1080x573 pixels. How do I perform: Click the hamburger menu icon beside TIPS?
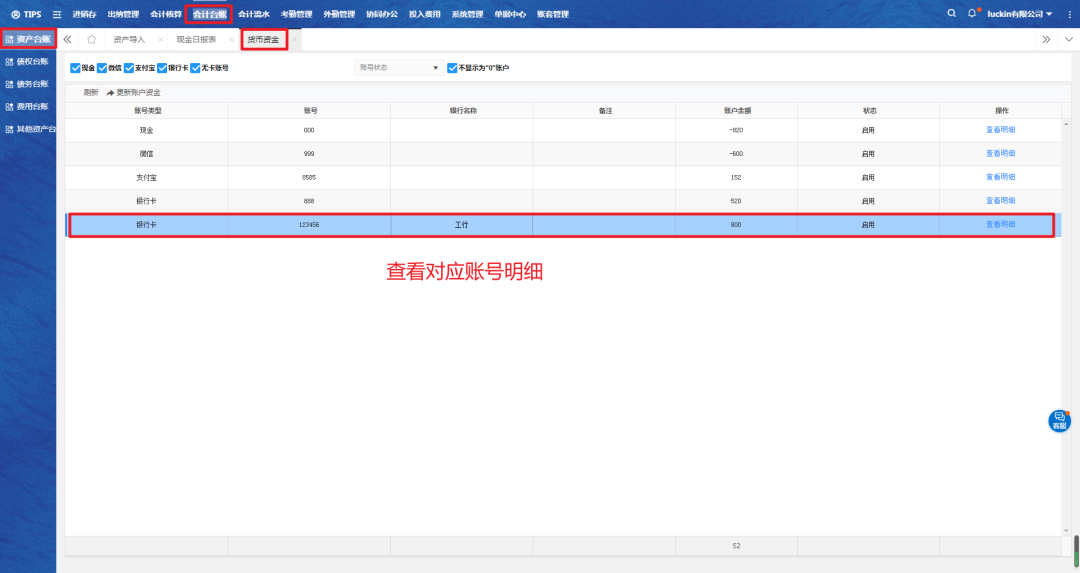tap(56, 14)
